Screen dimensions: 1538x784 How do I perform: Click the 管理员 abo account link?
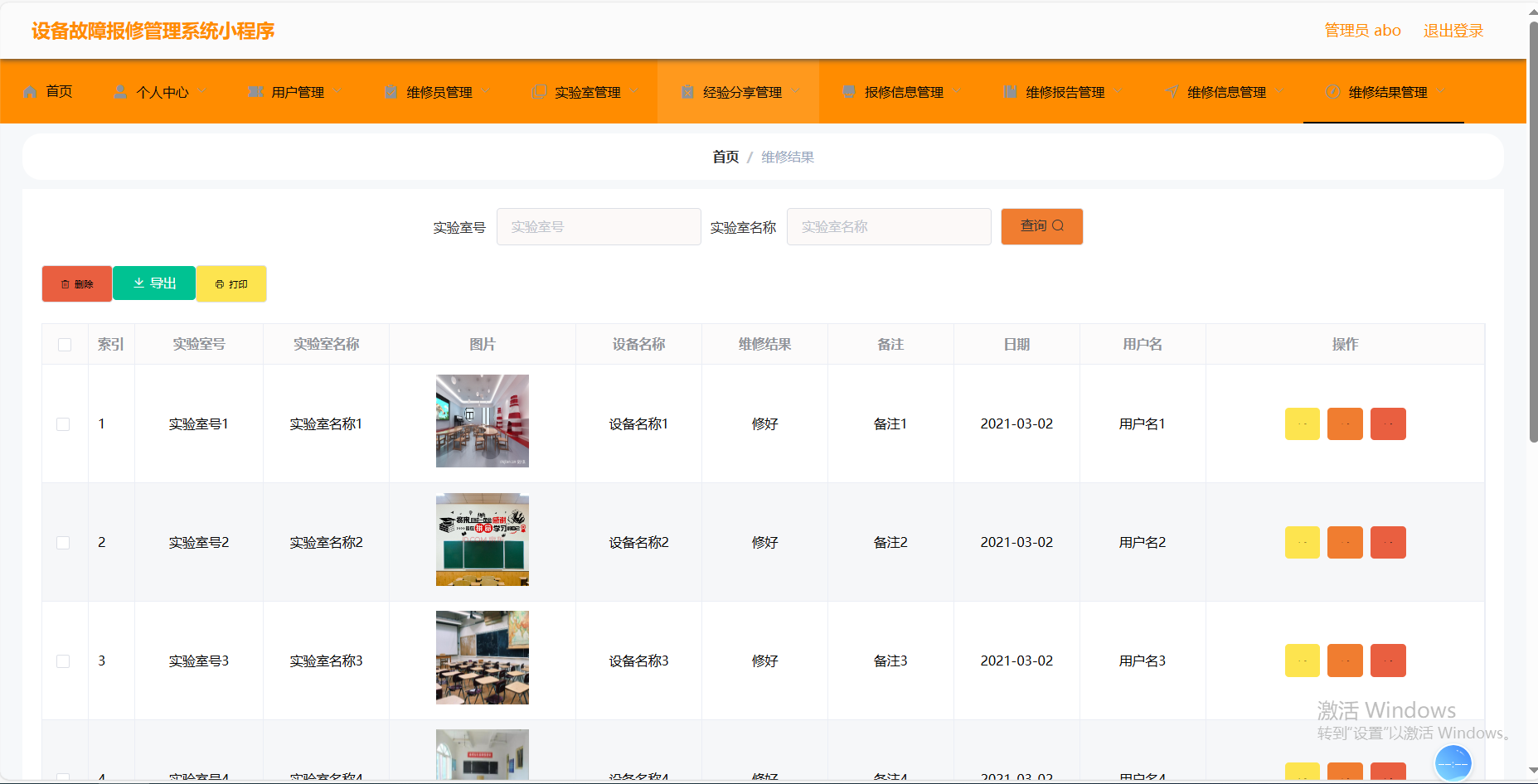tap(1362, 31)
